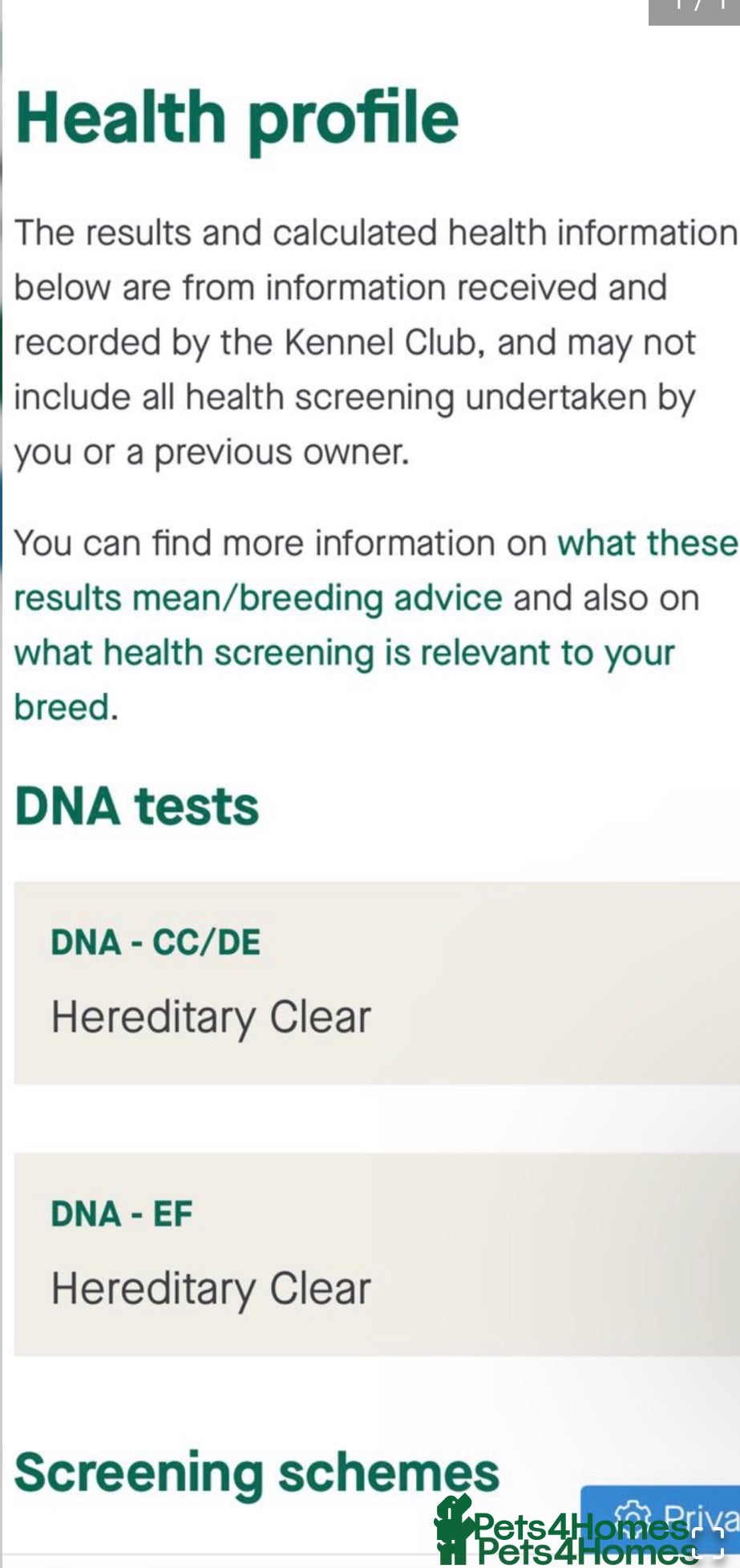Open 'what these results mean/breeding advice' link
The width and height of the screenshot is (740, 1568).
258,598
